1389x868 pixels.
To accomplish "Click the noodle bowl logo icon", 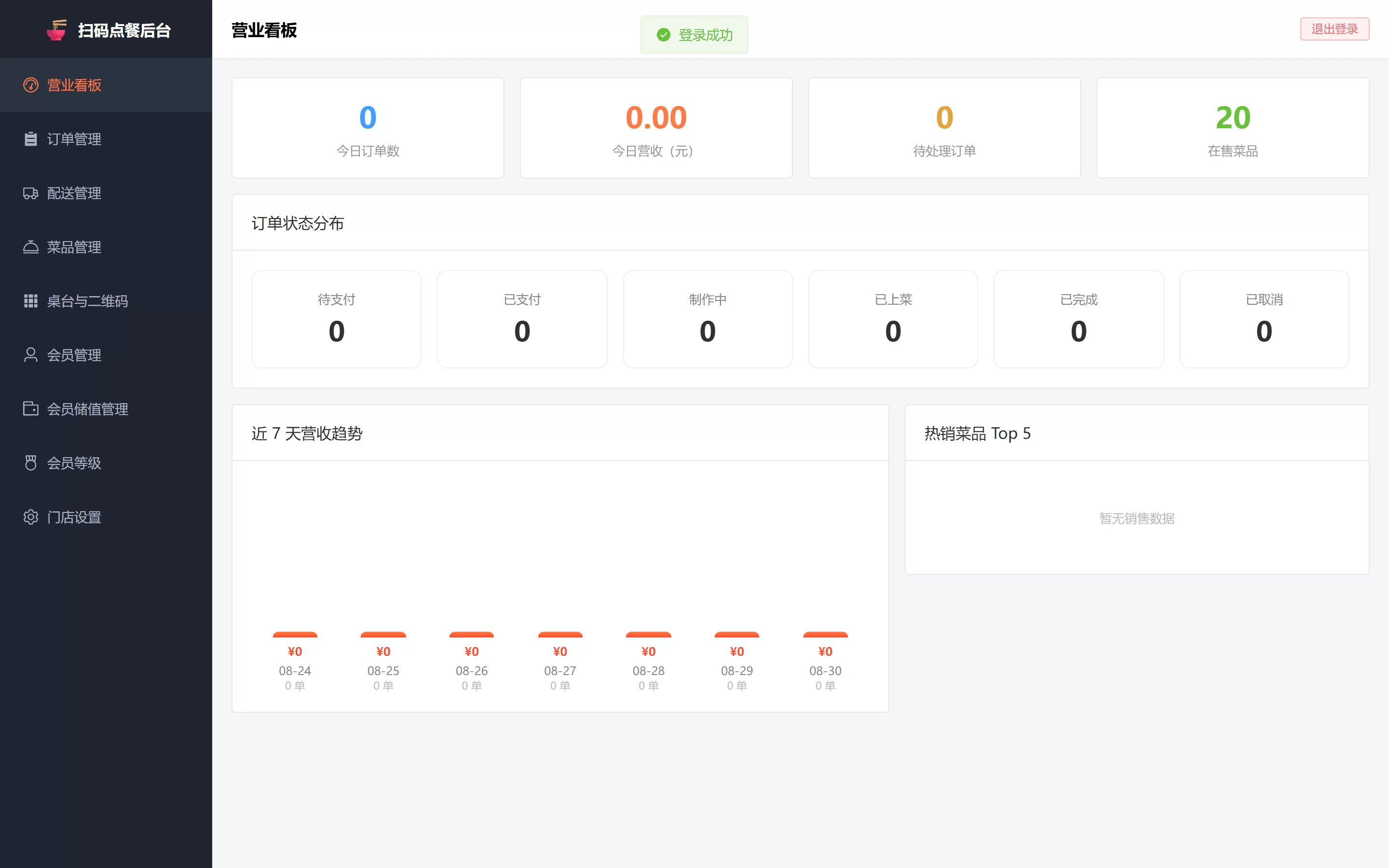I will pos(57,30).
